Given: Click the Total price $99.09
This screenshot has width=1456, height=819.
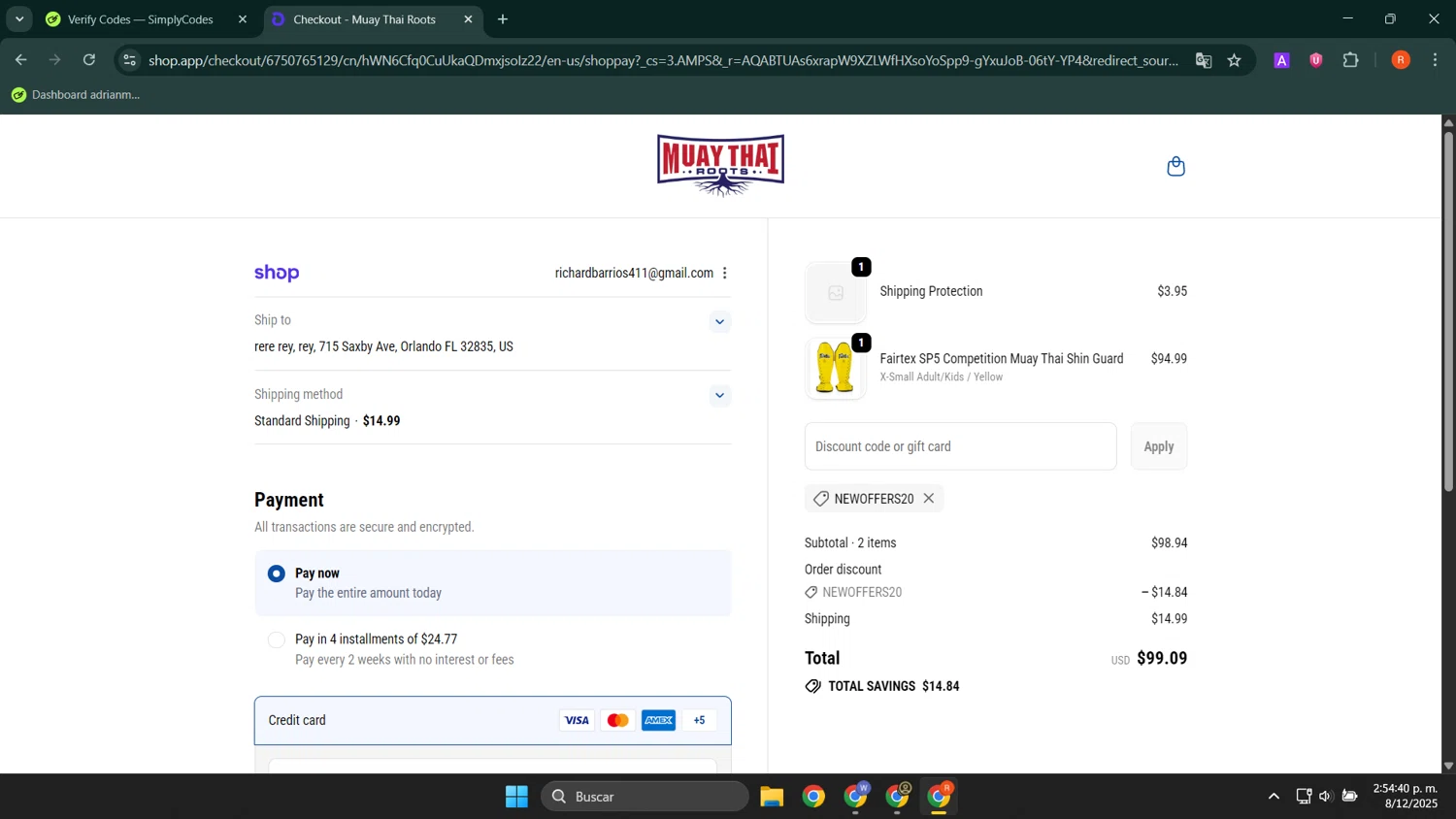Looking at the screenshot, I should click(x=1162, y=658).
